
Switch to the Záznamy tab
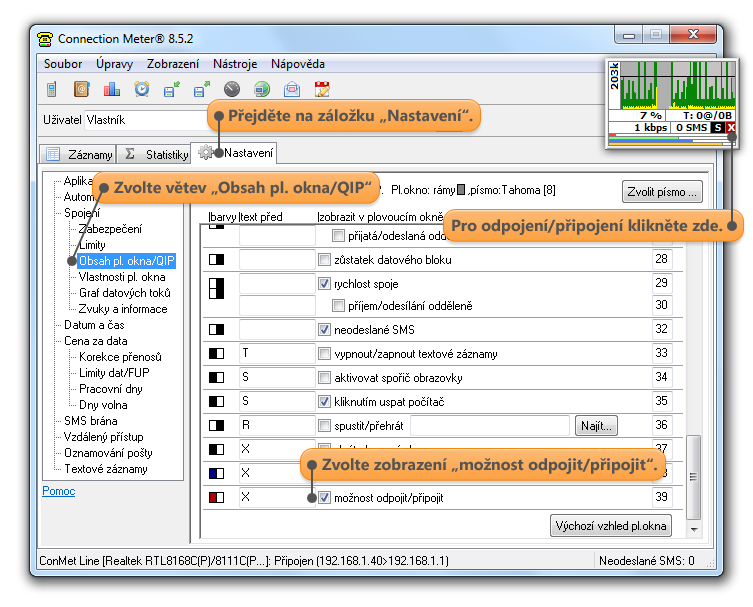pos(78,154)
